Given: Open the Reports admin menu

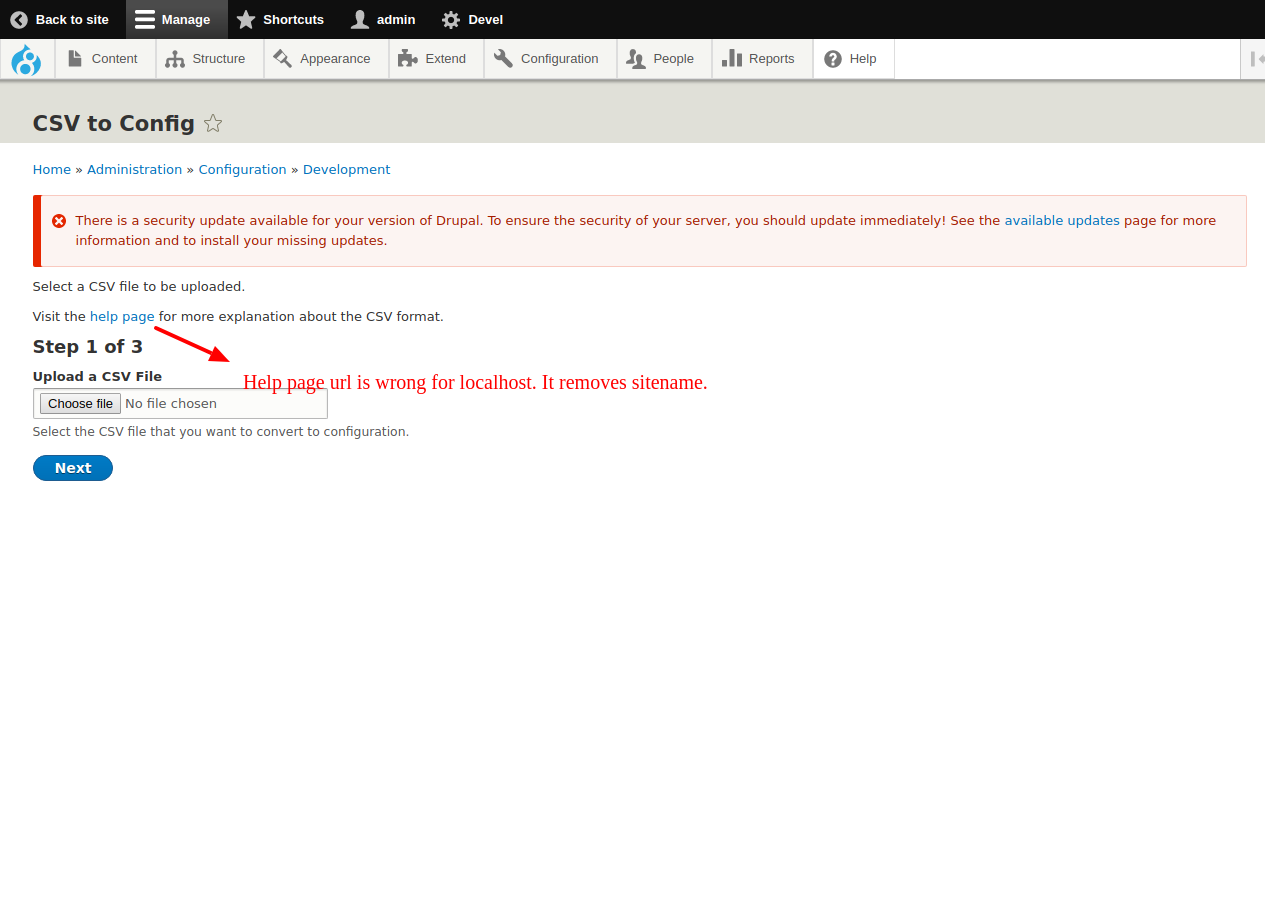Looking at the screenshot, I should click(760, 59).
